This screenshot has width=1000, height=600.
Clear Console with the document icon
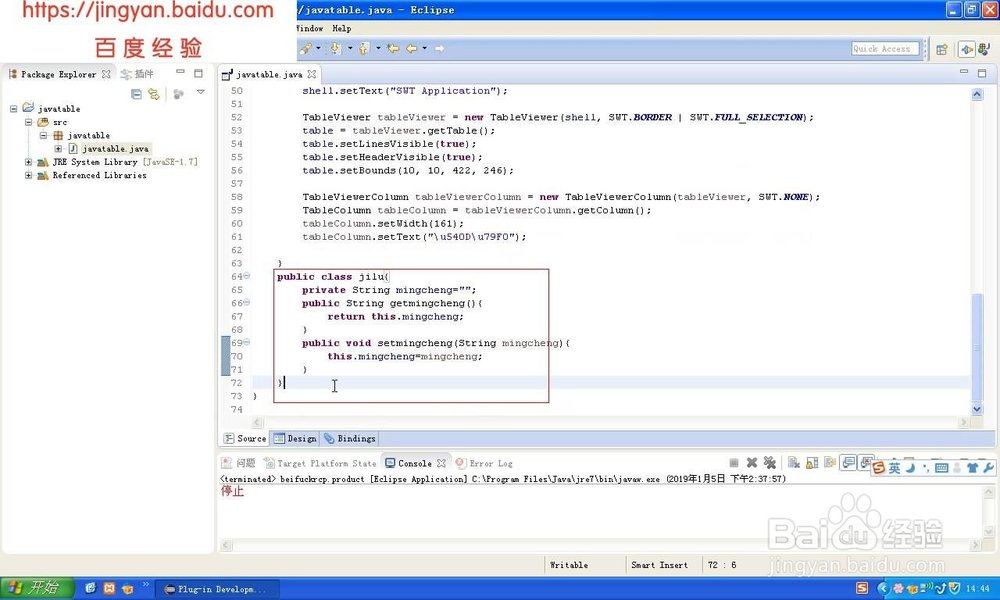click(x=794, y=463)
